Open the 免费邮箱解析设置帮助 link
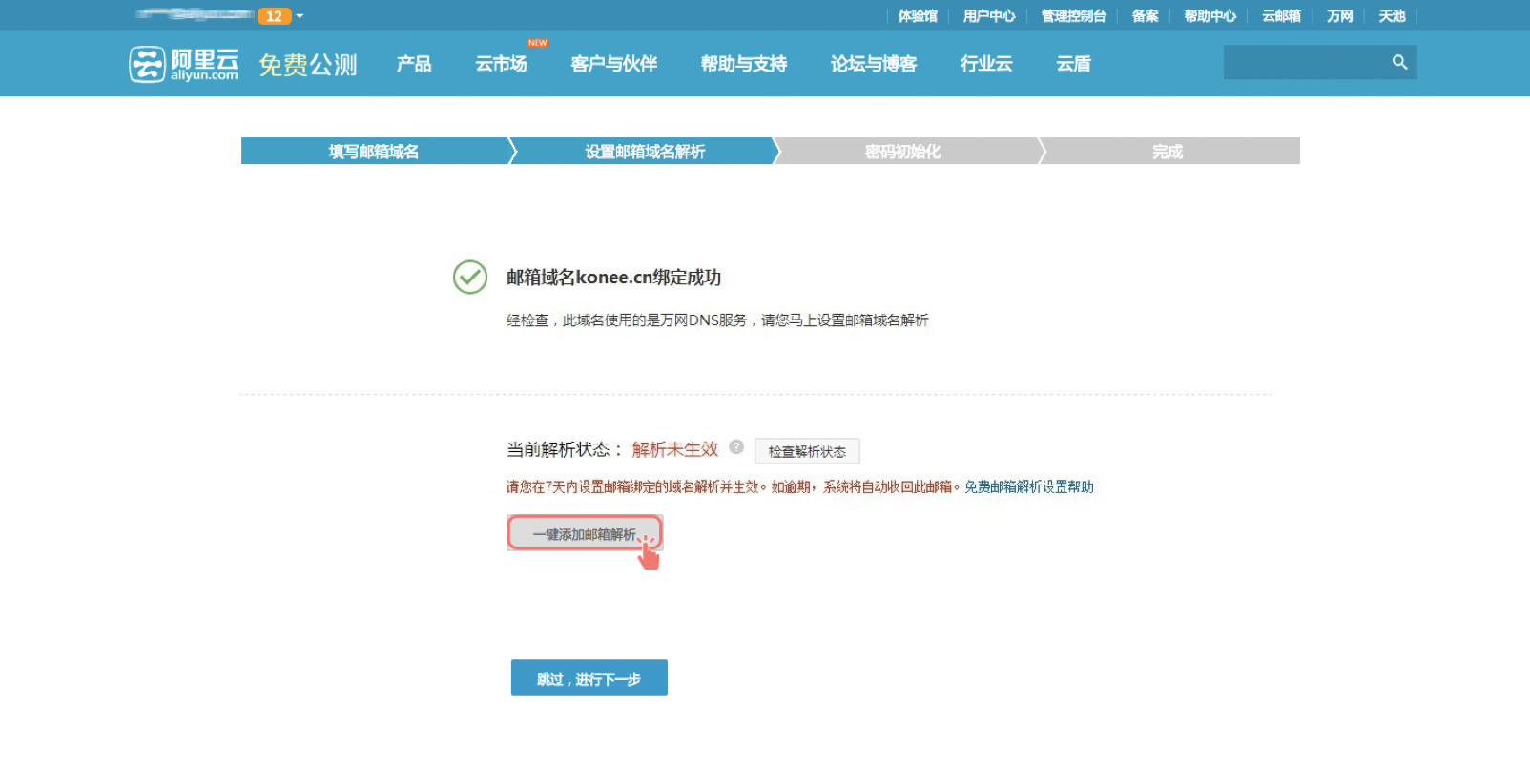This screenshot has height=784, width=1530. (x=1028, y=487)
